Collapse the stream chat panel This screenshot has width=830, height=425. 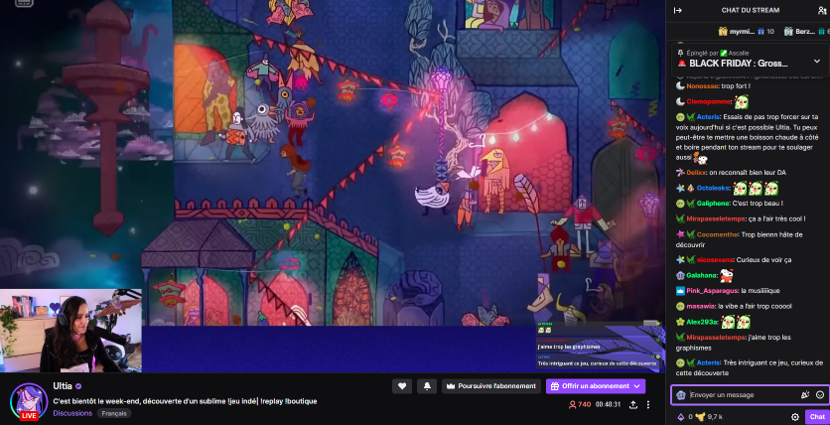click(678, 10)
